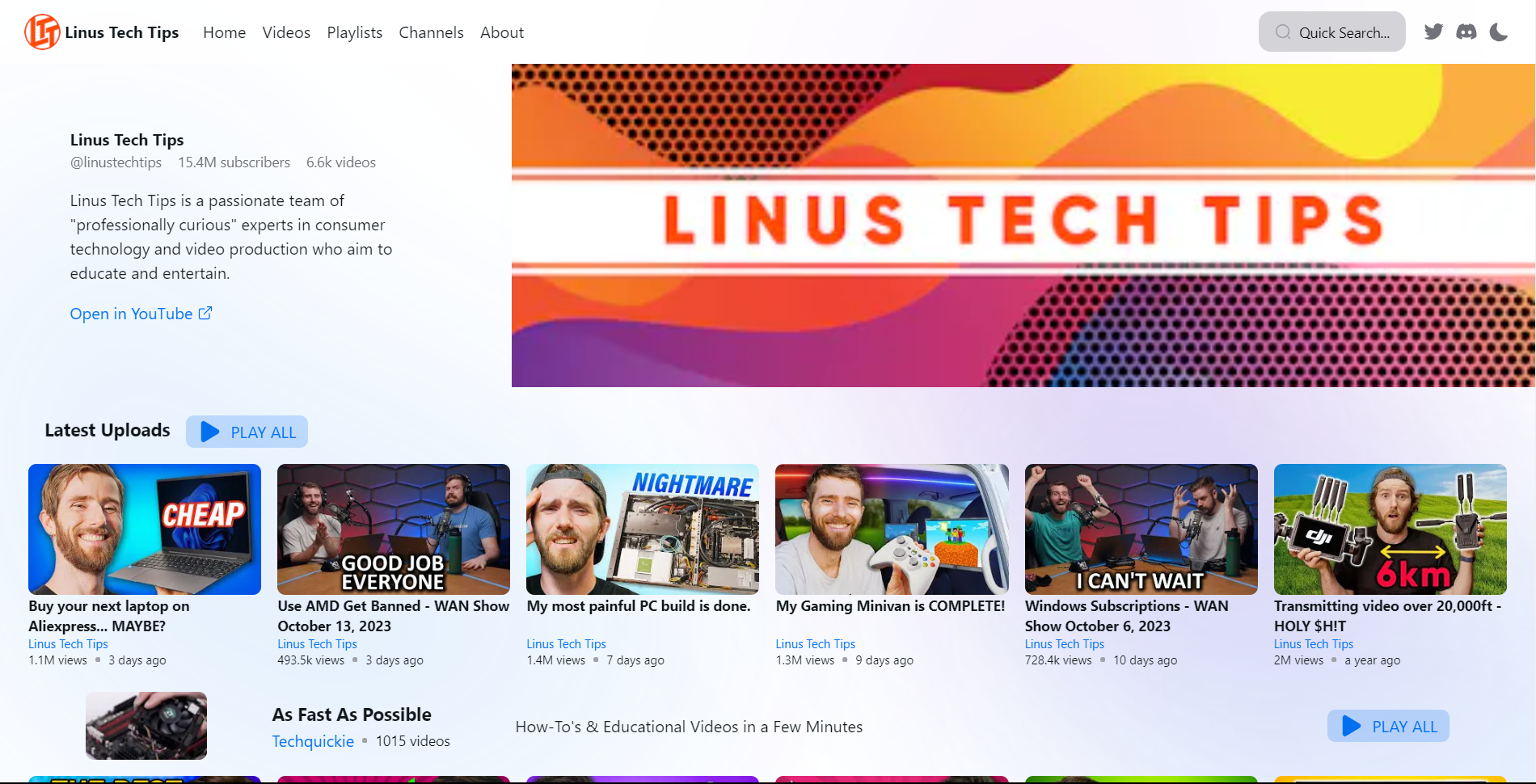
Task: Open the As Fast As Possible playlist thumbnail
Action: (x=146, y=726)
